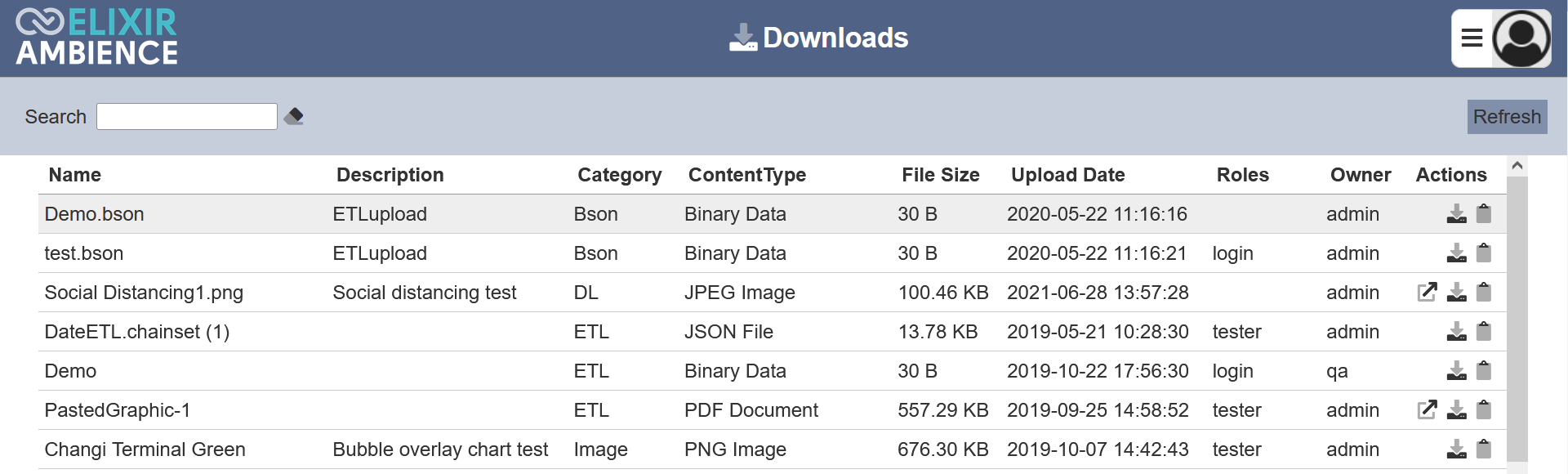This screenshot has width=1568, height=474.
Task: Click the scrollbar up arrow
Action: coord(1517,166)
